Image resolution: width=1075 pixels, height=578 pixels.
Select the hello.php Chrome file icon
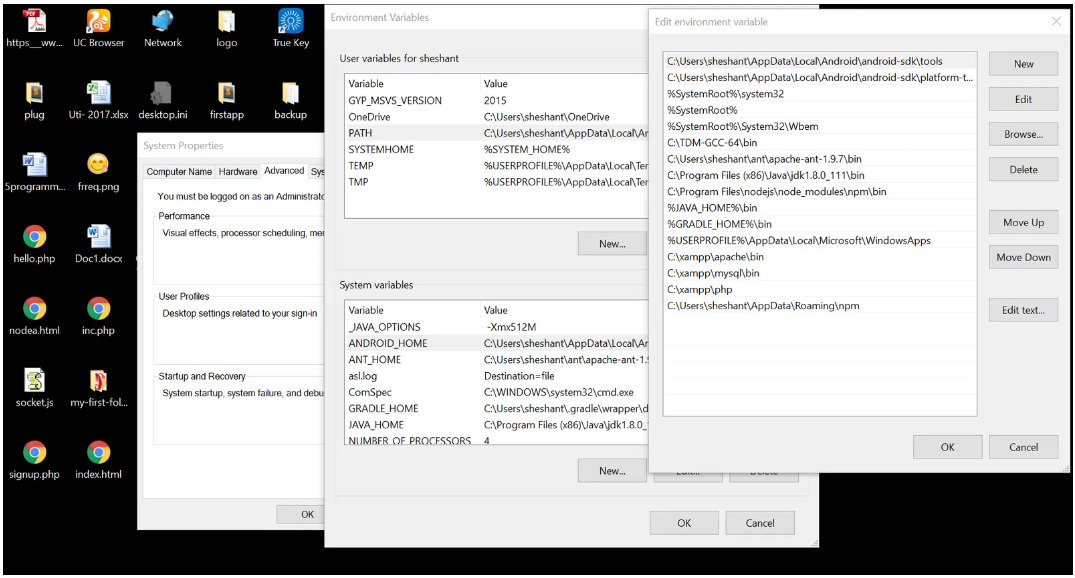[34, 238]
